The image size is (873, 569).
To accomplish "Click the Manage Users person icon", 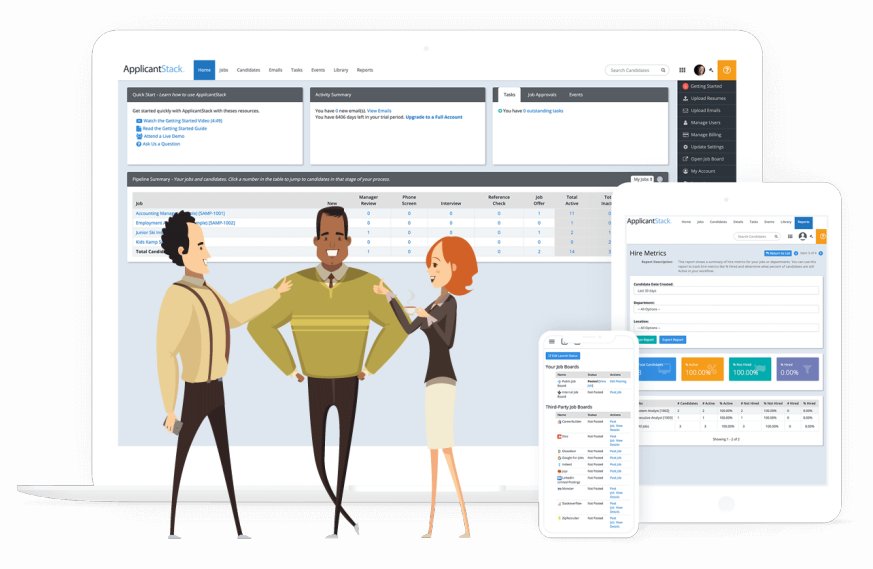I will click(x=685, y=122).
